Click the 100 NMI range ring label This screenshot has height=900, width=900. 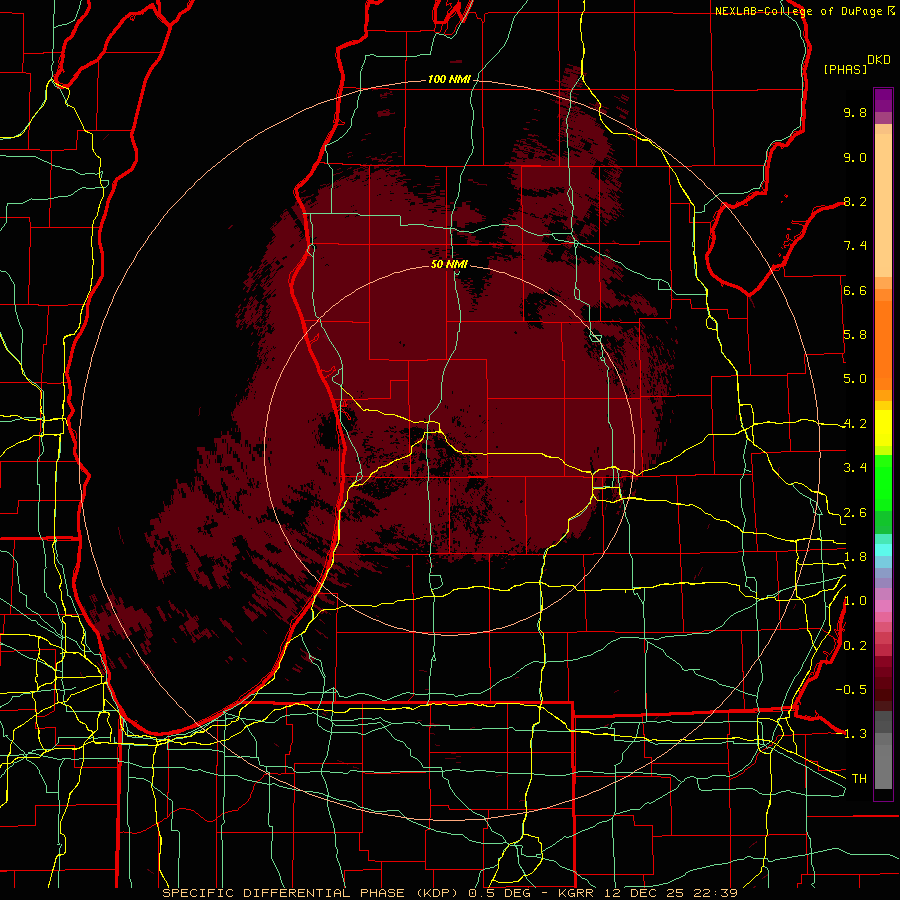click(x=448, y=79)
